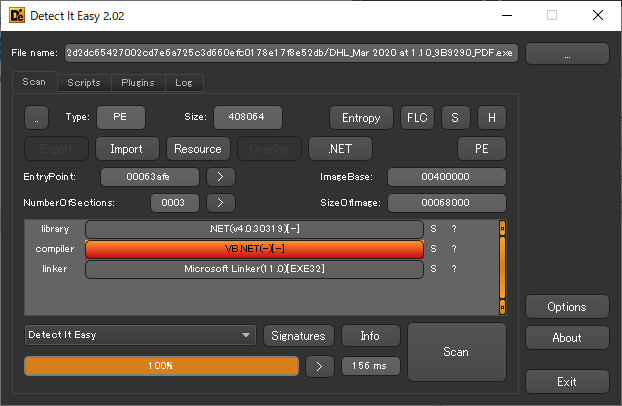
Task: Switch to the Scan tab
Action: (35, 82)
